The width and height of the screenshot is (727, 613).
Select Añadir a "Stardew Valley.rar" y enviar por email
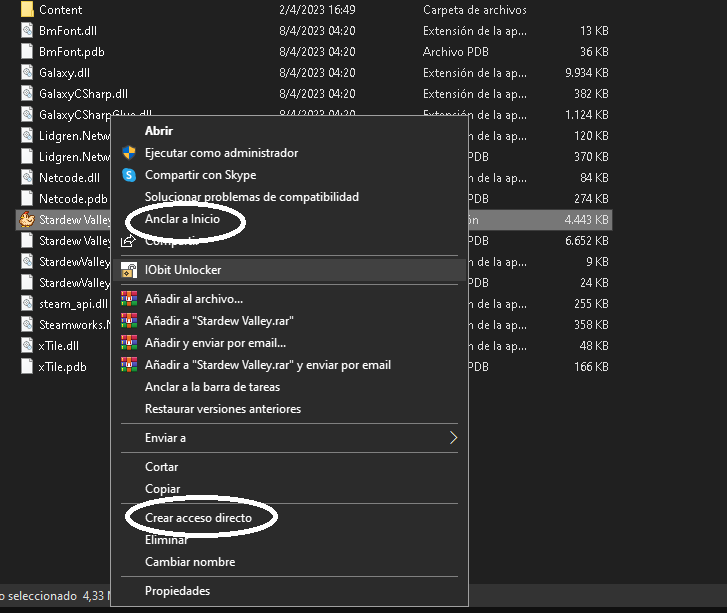268,365
